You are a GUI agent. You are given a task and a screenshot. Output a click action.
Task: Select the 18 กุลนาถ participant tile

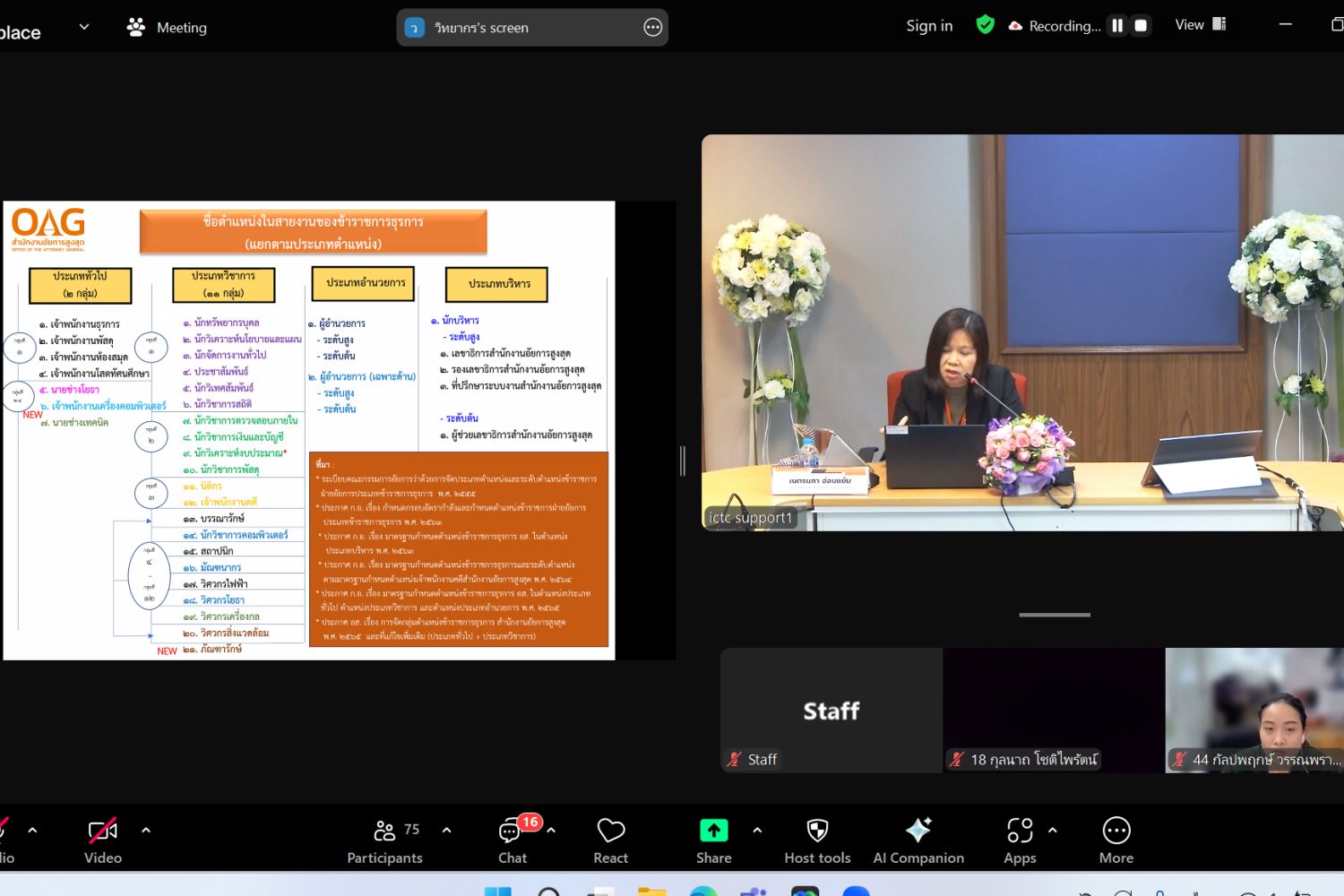pos(1054,711)
